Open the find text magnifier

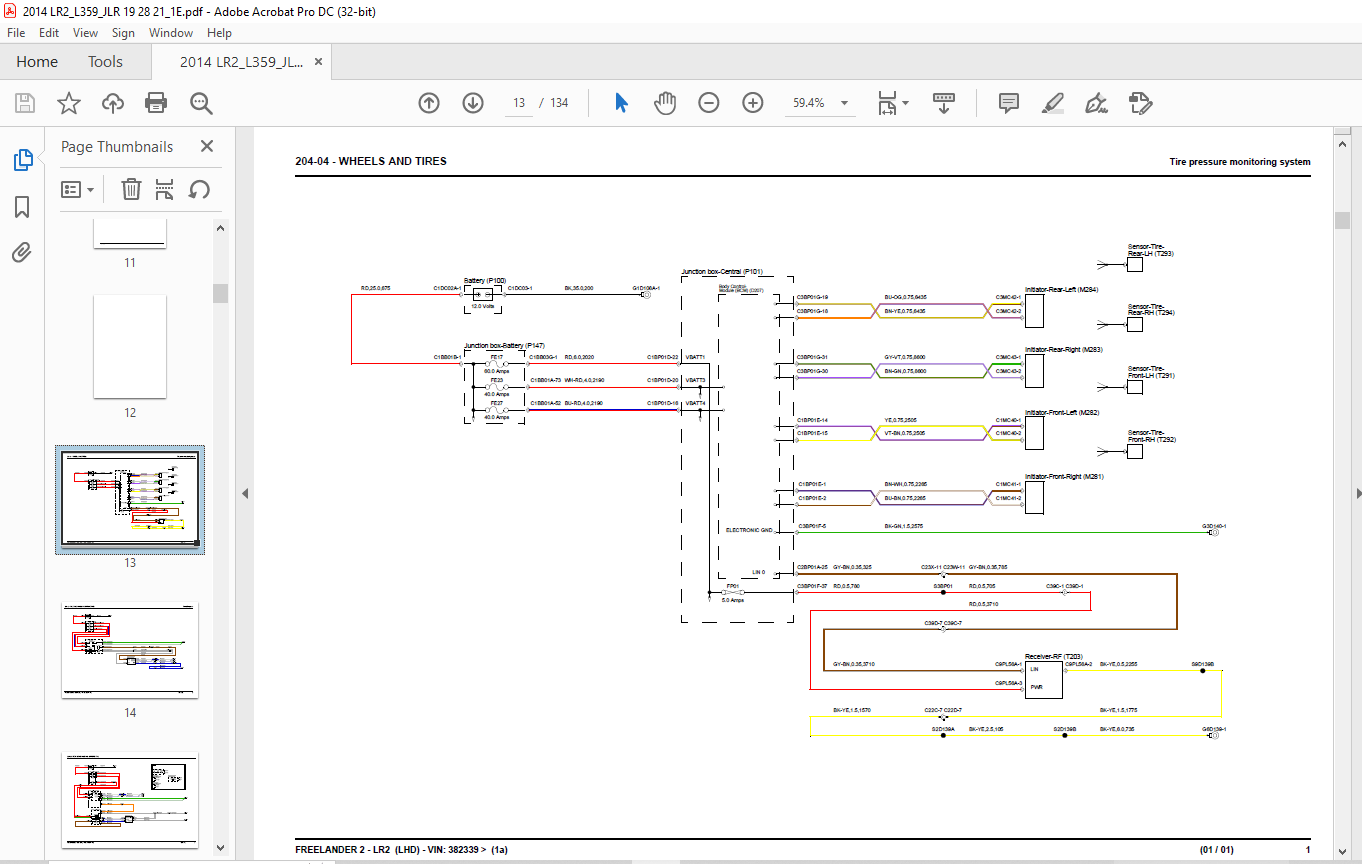point(201,103)
